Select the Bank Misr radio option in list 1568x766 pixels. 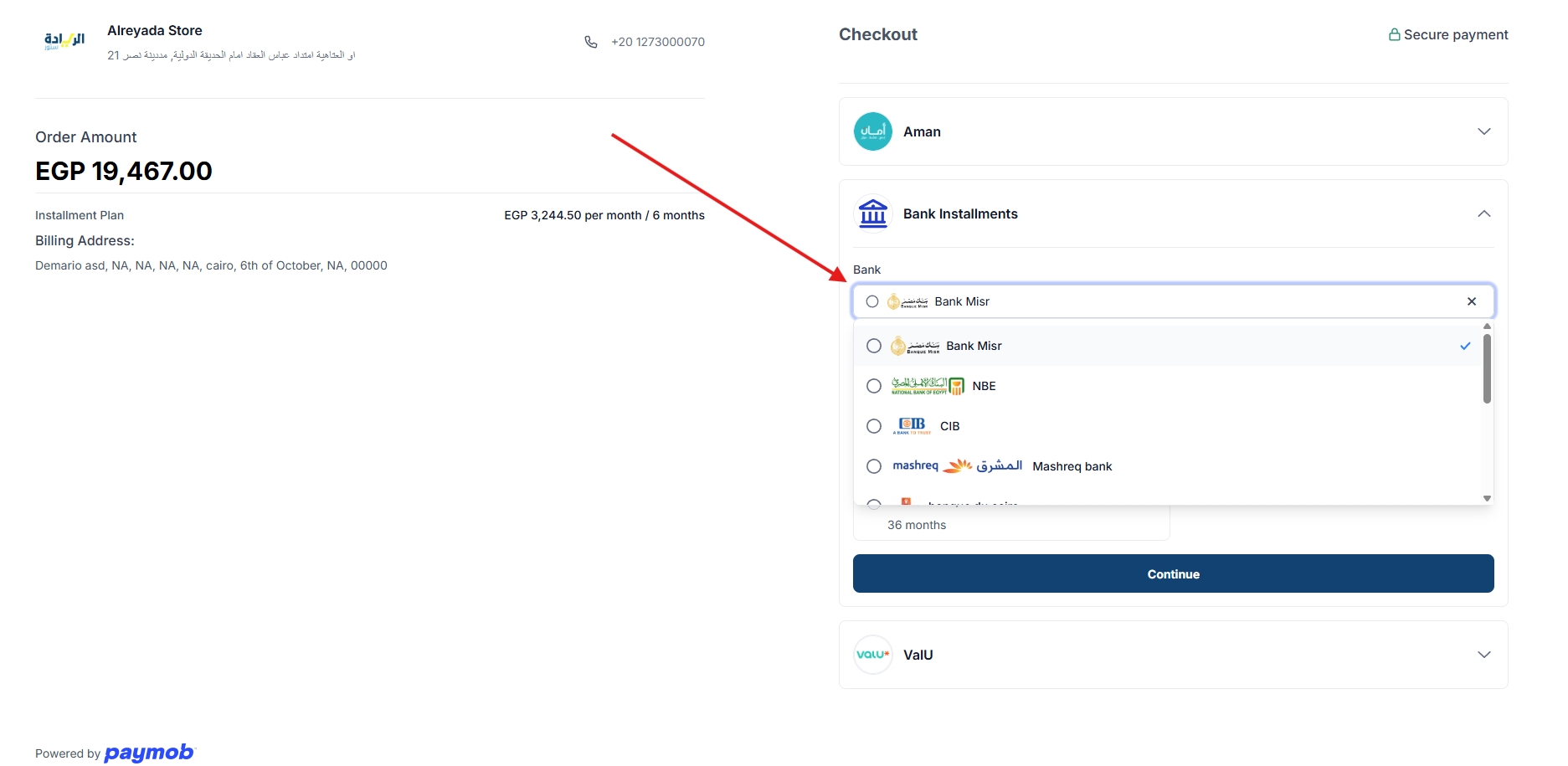coord(874,346)
